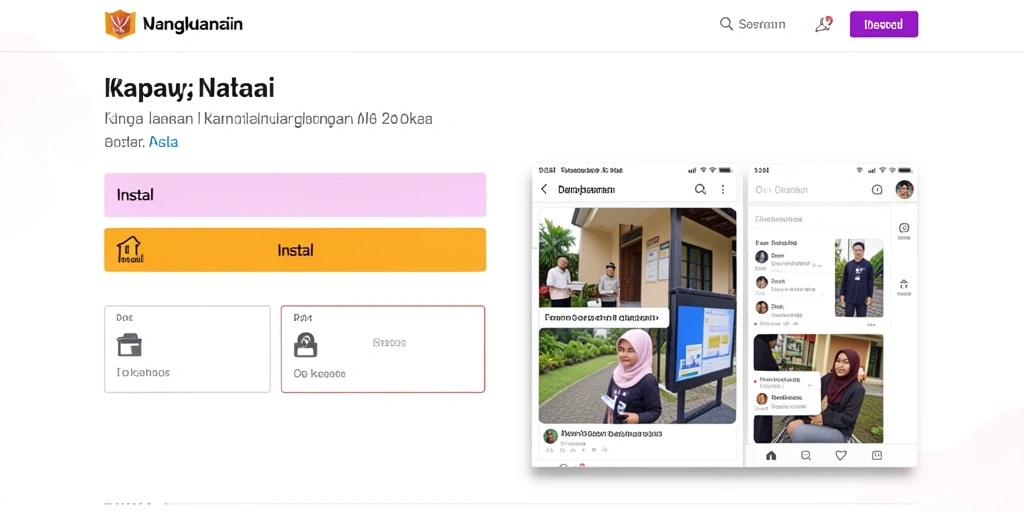Click the house icon on the orange button
This screenshot has width=1024, height=512.
129,249
